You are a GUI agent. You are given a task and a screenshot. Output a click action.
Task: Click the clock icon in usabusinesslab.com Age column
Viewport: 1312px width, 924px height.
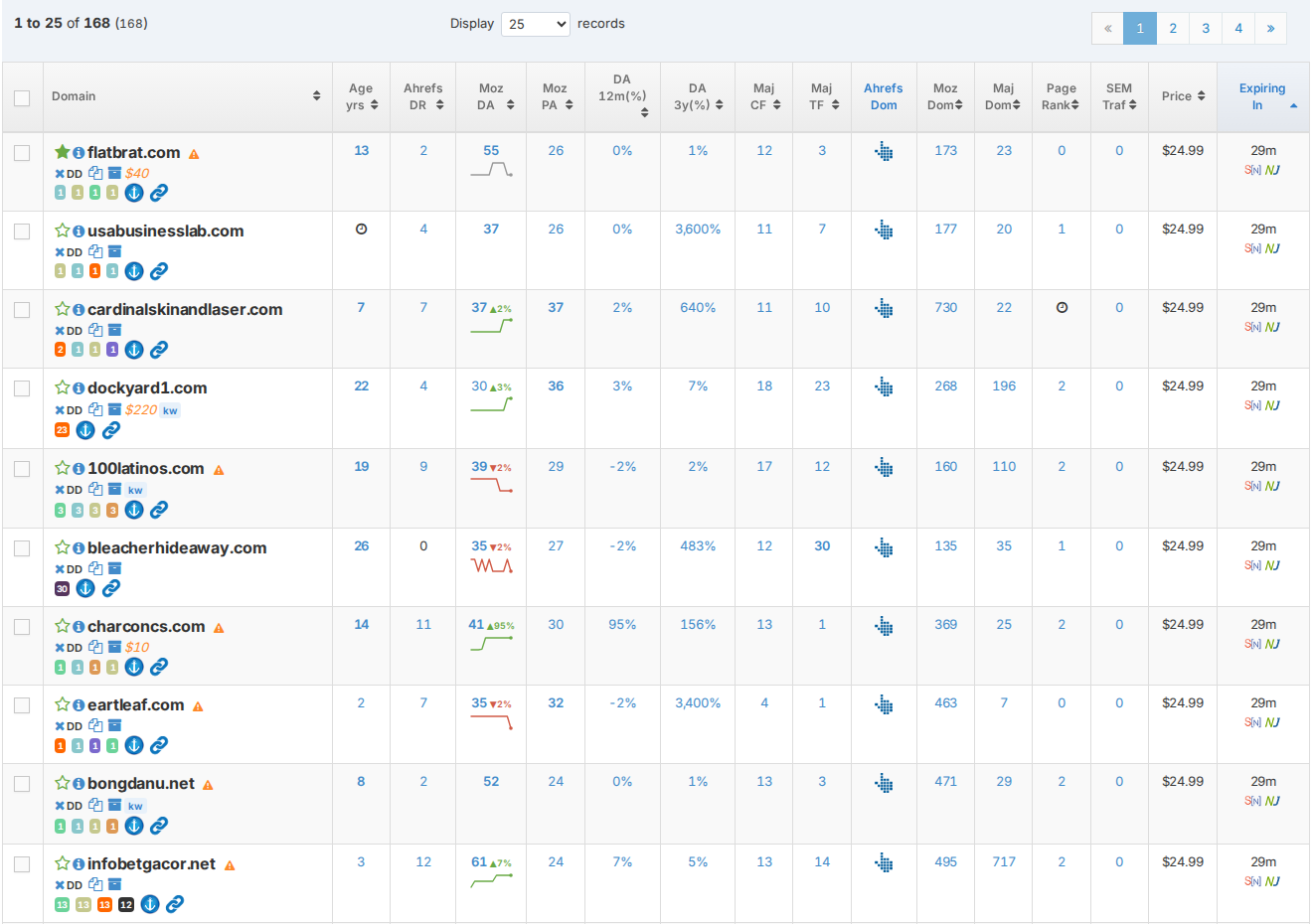[x=361, y=229]
